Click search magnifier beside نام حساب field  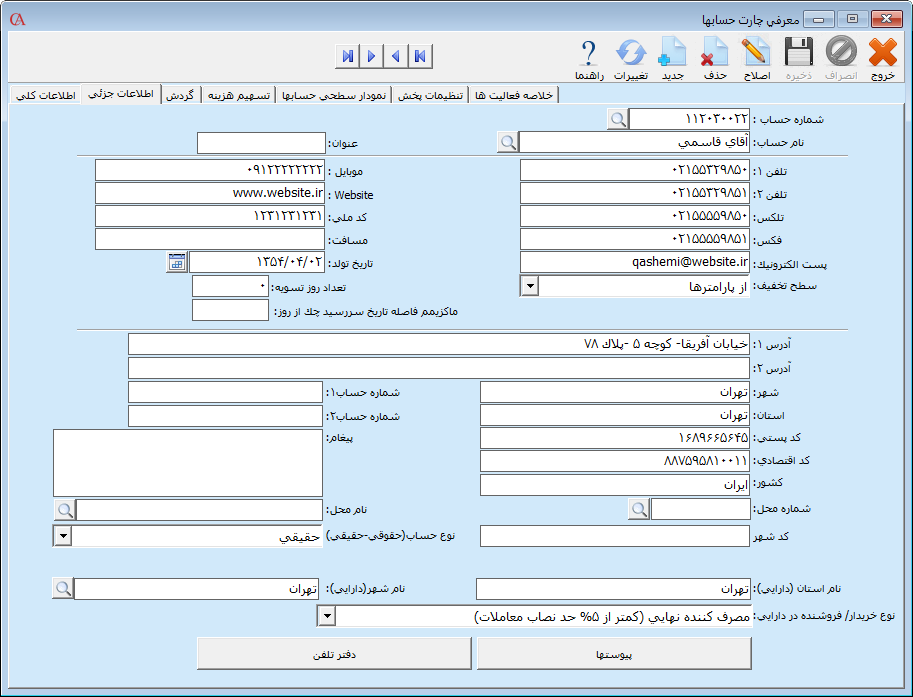[x=508, y=142]
